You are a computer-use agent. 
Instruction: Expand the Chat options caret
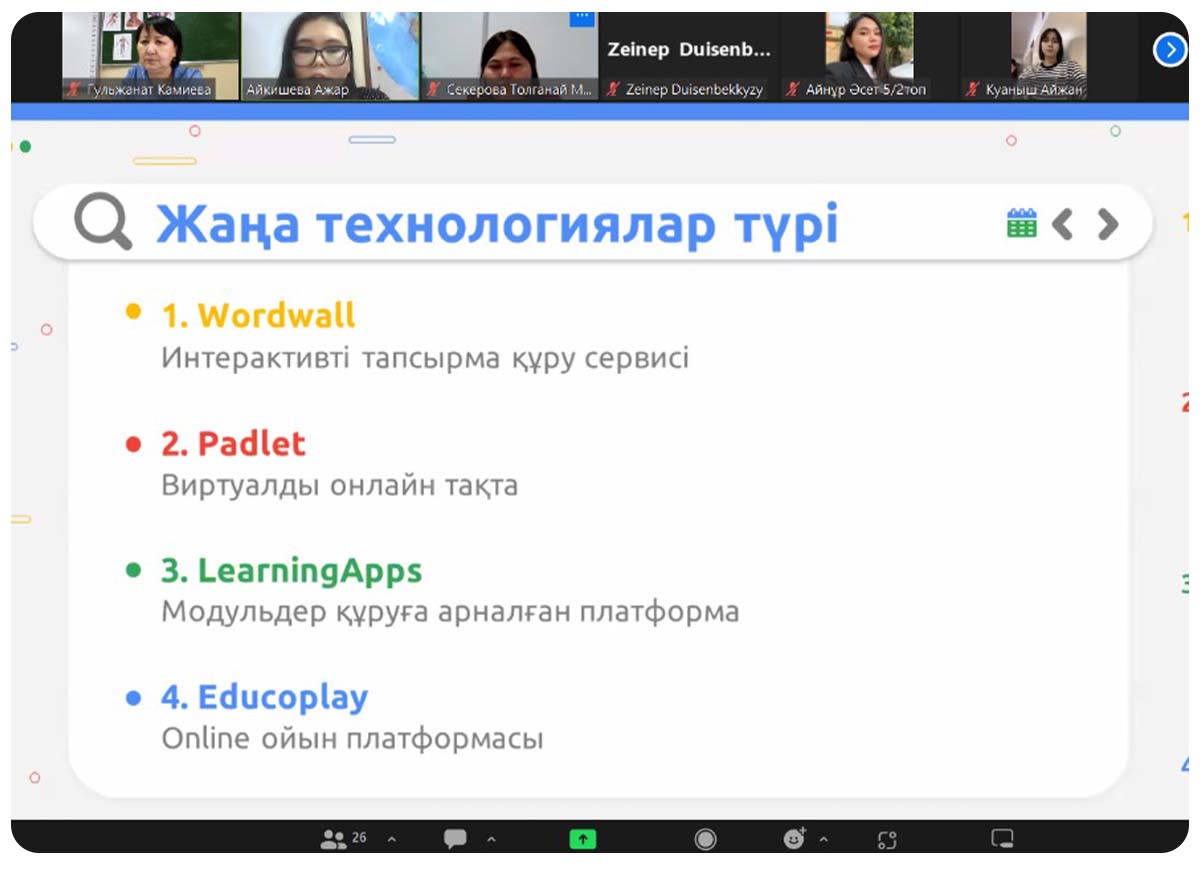click(x=491, y=839)
